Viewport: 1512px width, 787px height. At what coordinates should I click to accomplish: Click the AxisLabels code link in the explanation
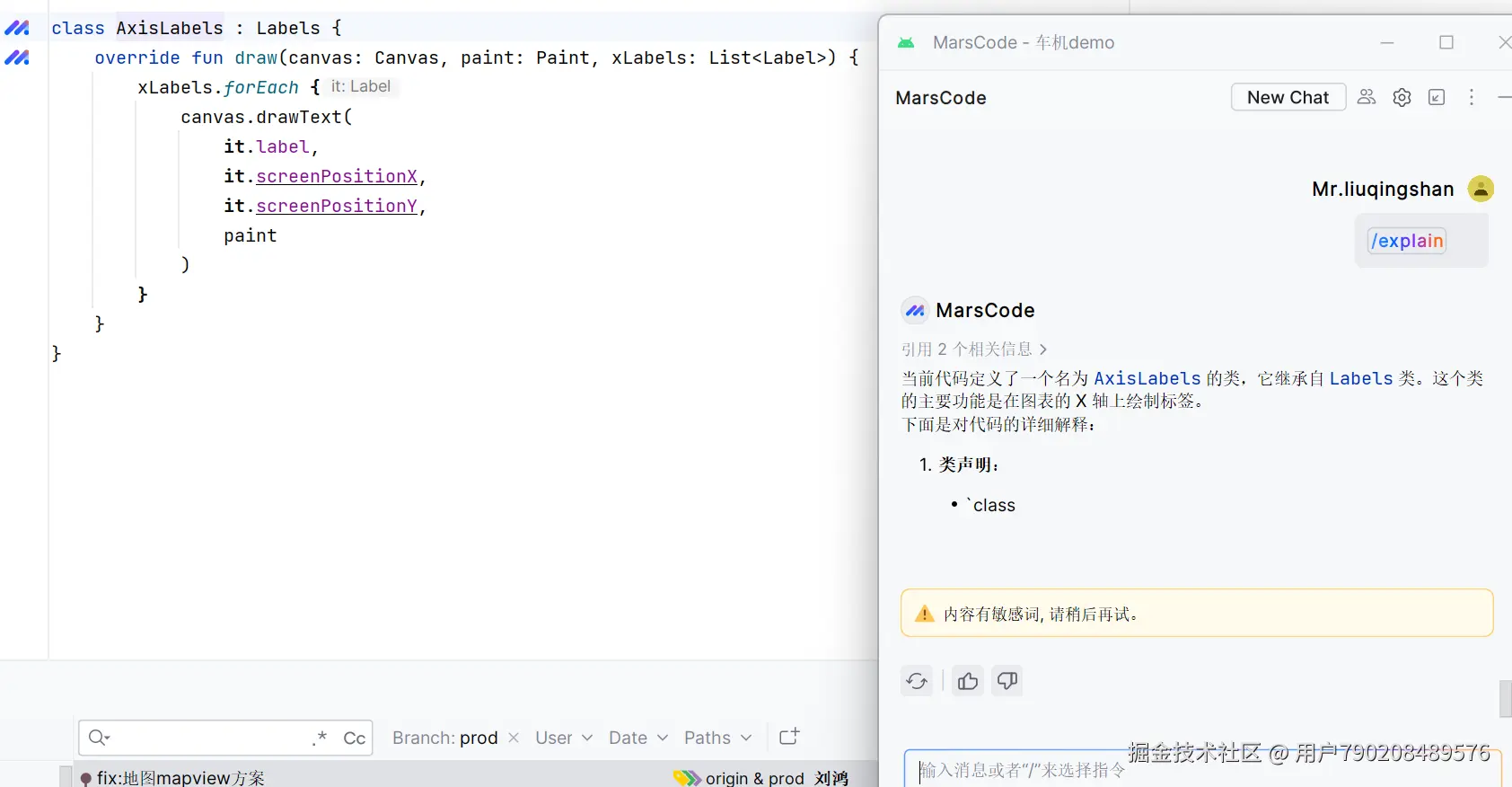[1147, 378]
